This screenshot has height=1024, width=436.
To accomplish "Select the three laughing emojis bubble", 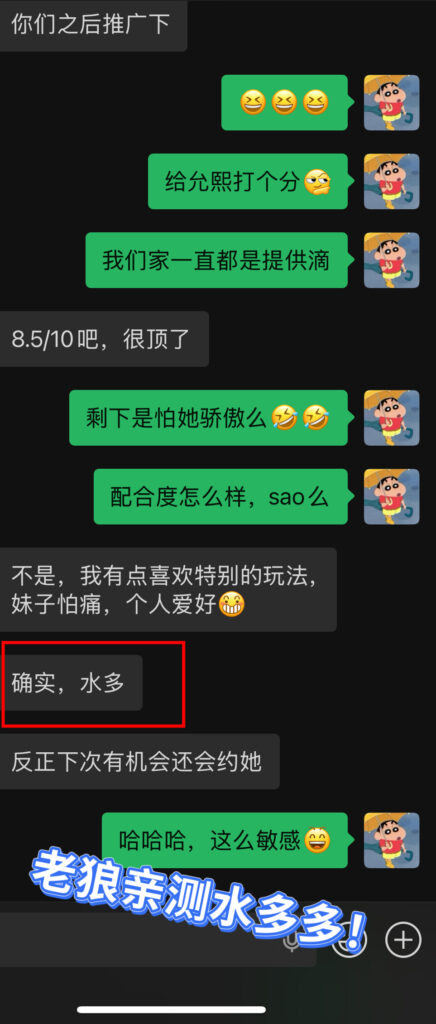I will tap(285, 103).
